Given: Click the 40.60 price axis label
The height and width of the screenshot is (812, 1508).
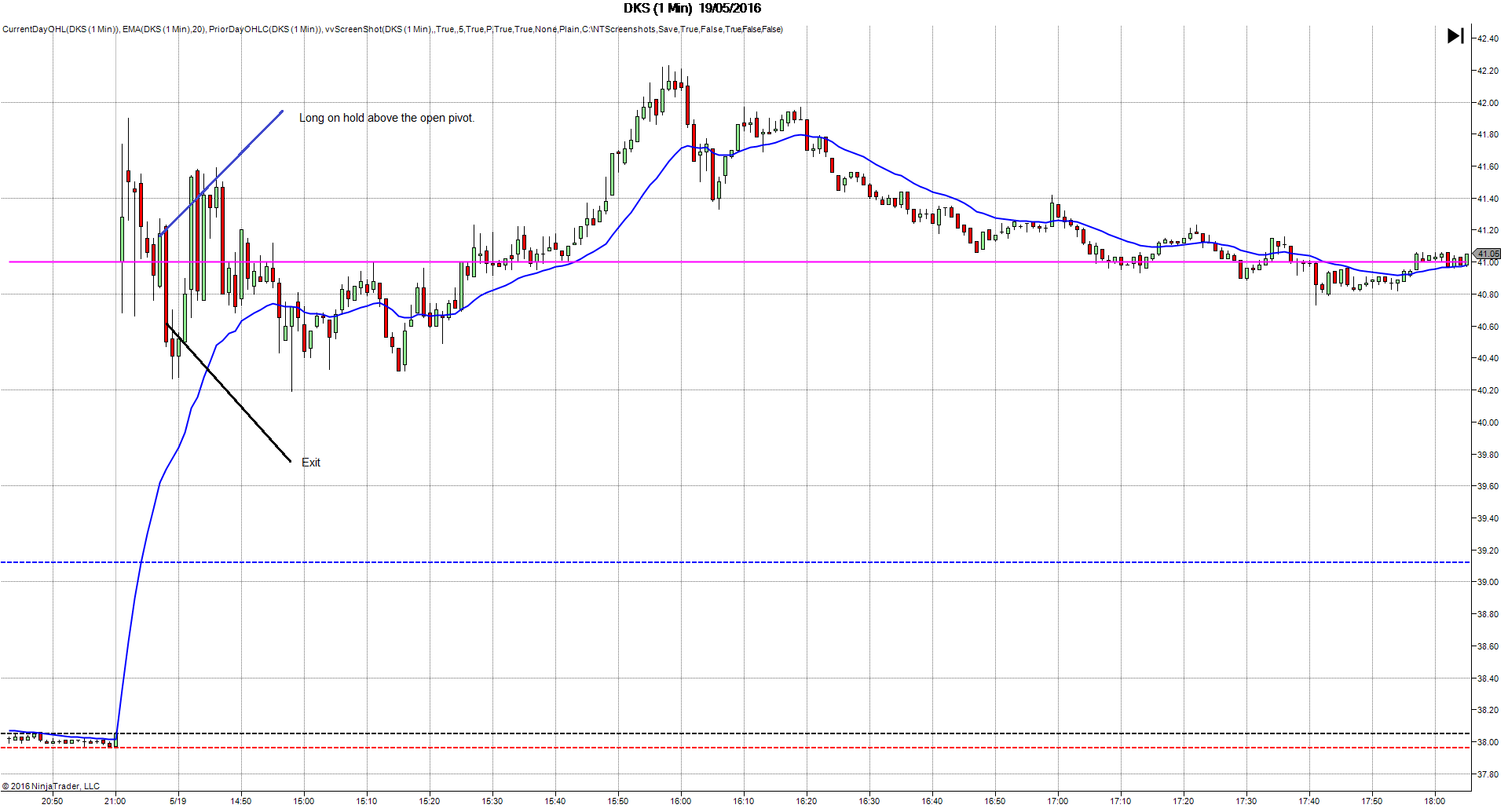Looking at the screenshot, I should pyautogui.click(x=1488, y=327).
